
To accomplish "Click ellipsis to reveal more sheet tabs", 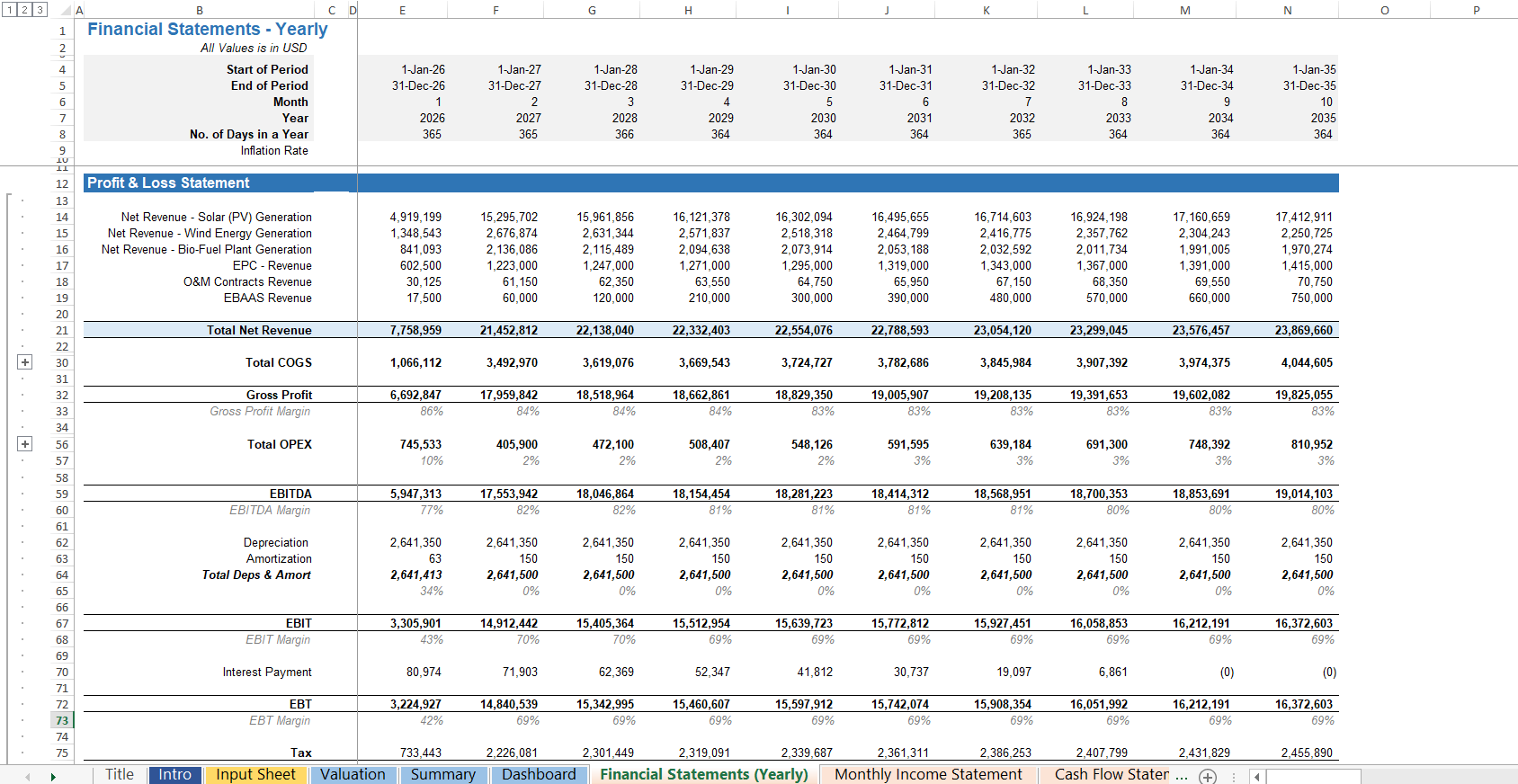I will [1182, 775].
